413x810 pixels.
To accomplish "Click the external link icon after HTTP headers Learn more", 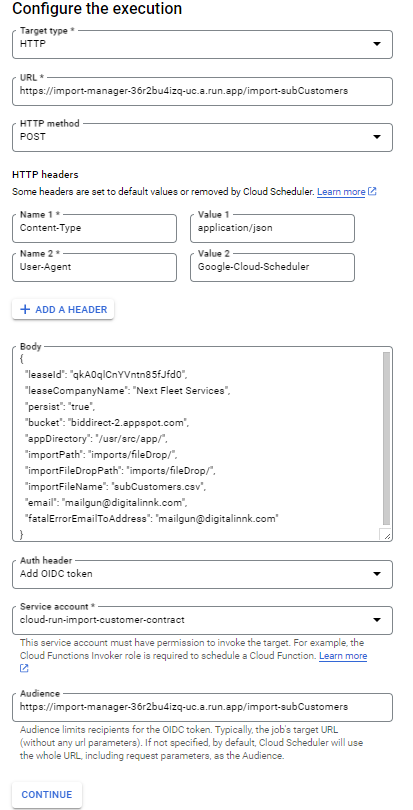I will pos(372,192).
